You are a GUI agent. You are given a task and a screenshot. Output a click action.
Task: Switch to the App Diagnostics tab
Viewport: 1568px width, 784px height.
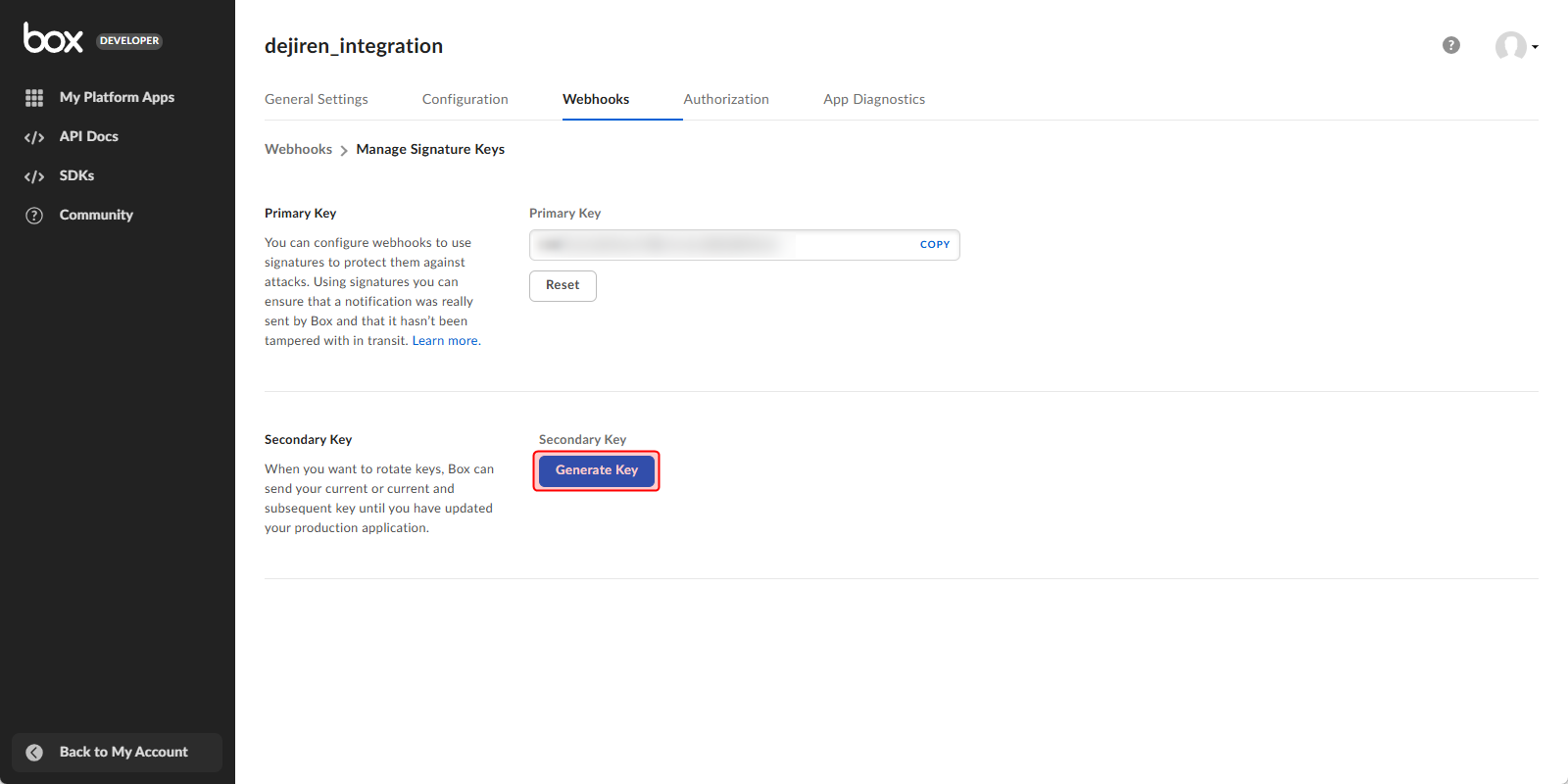[x=874, y=99]
